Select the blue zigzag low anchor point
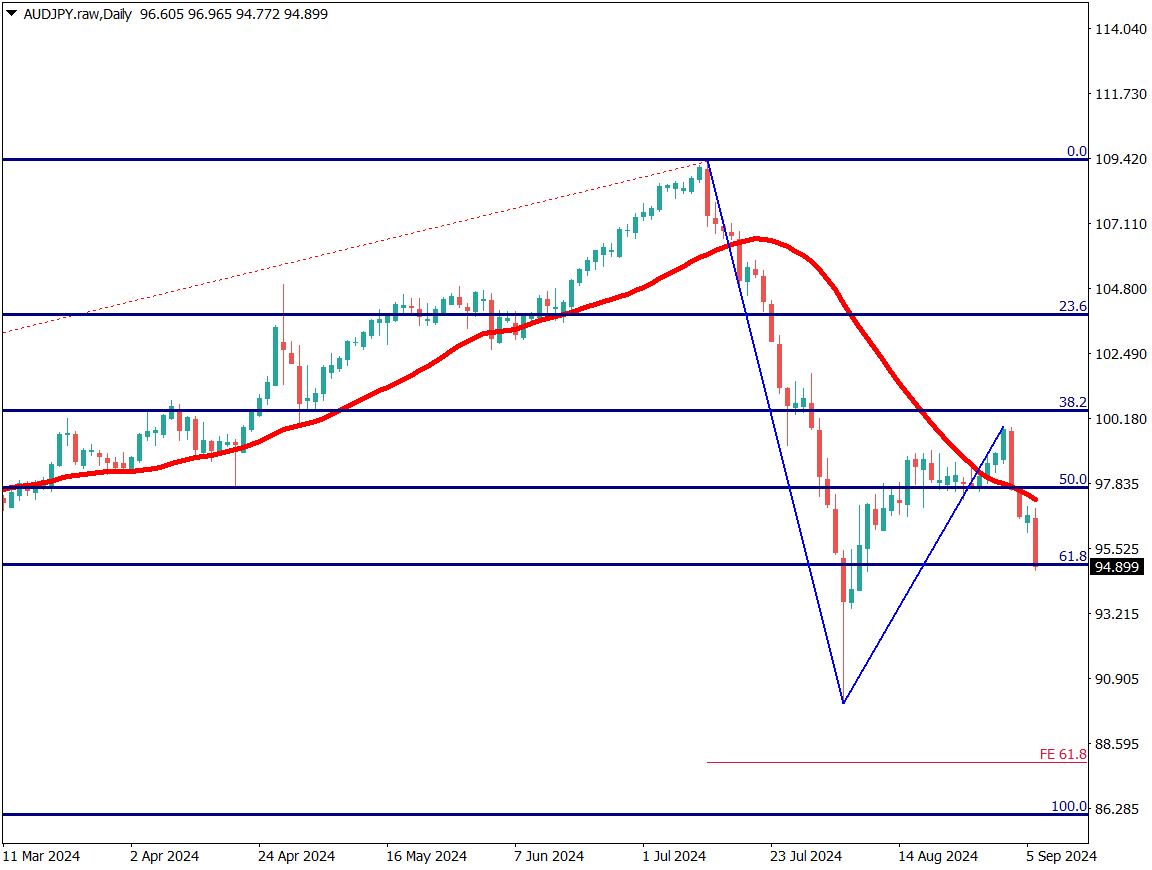The width and height of the screenshot is (1152, 870). pos(843,703)
